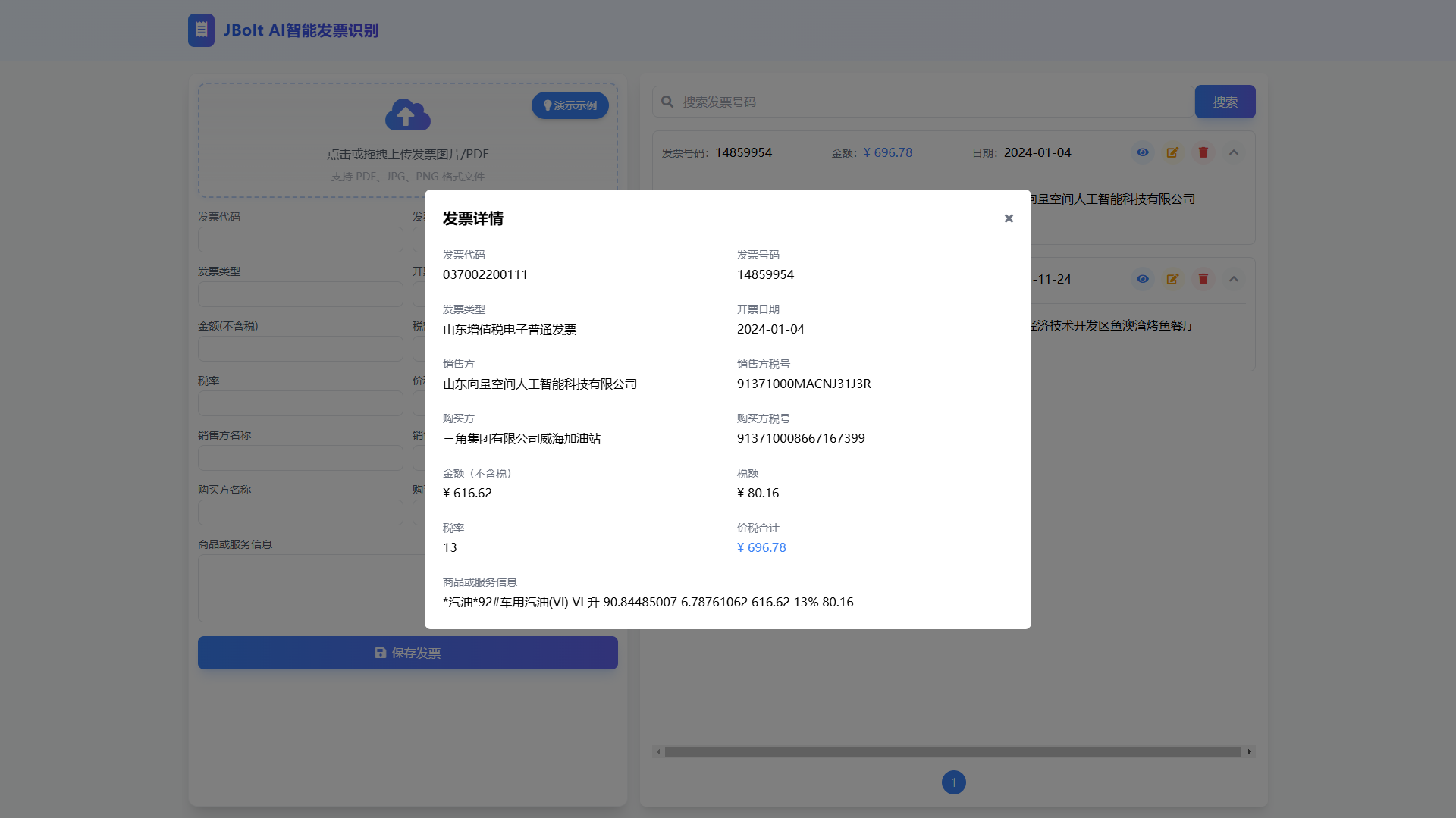This screenshot has width=1456, height=818.
Task: Click the 搜索 search button
Action: pos(1225,102)
